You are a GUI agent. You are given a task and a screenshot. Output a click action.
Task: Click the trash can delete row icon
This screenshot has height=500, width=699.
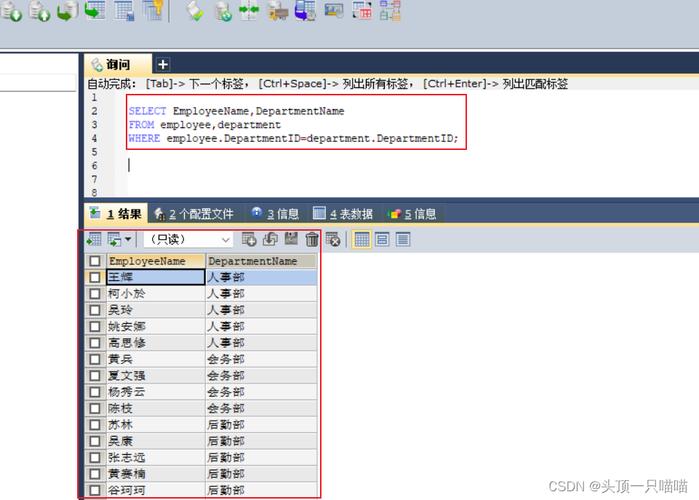tap(312, 239)
